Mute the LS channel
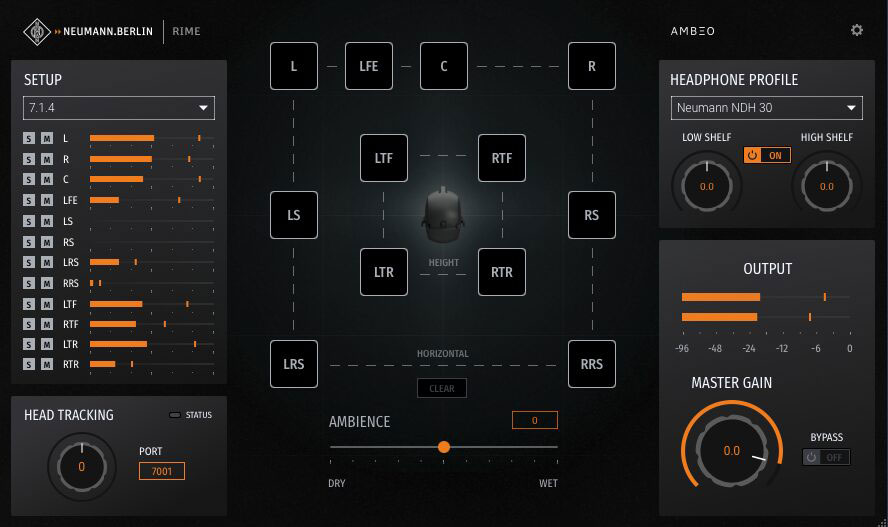The image size is (888, 527). 47,221
